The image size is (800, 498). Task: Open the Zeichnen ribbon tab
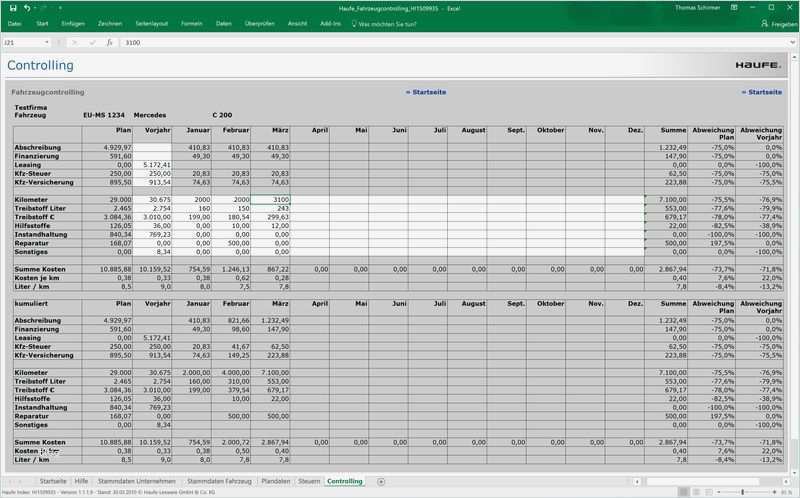pos(110,24)
